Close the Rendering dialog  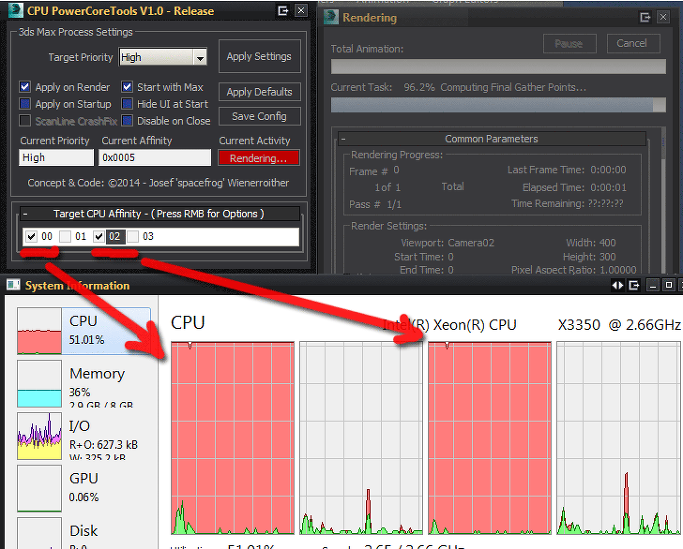[x=663, y=17]
